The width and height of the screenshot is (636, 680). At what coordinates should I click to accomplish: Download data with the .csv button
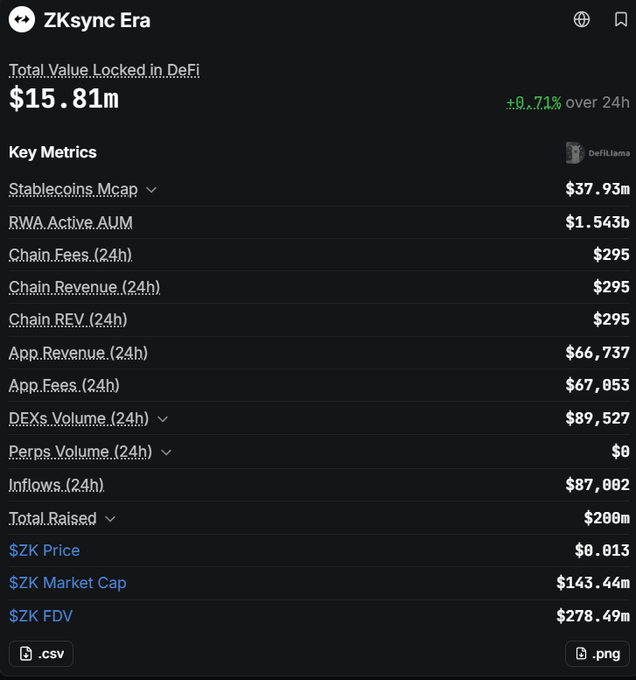(x=41, y=654)
